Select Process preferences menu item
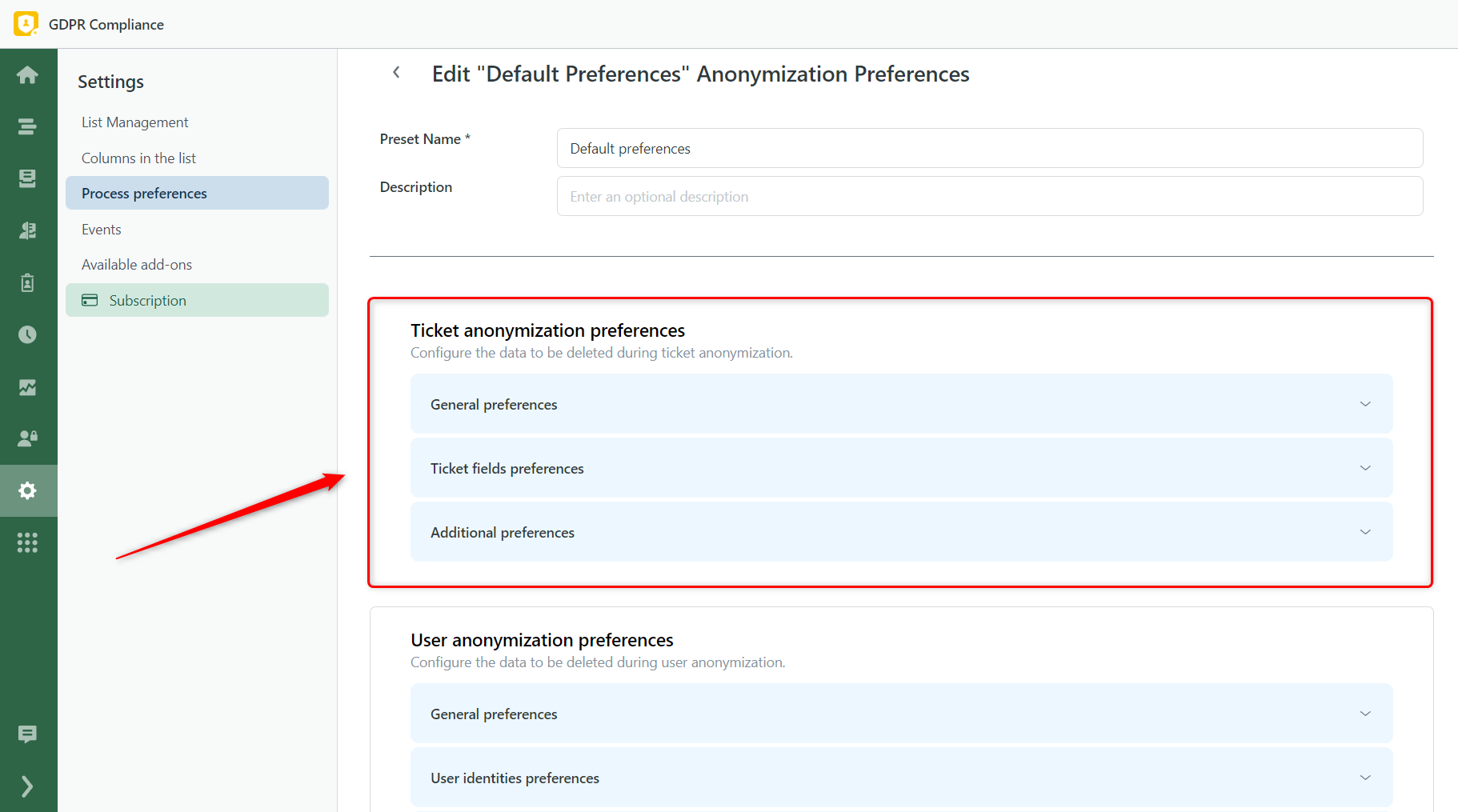Screen dimensions: 1458x812 click(197, 194)
